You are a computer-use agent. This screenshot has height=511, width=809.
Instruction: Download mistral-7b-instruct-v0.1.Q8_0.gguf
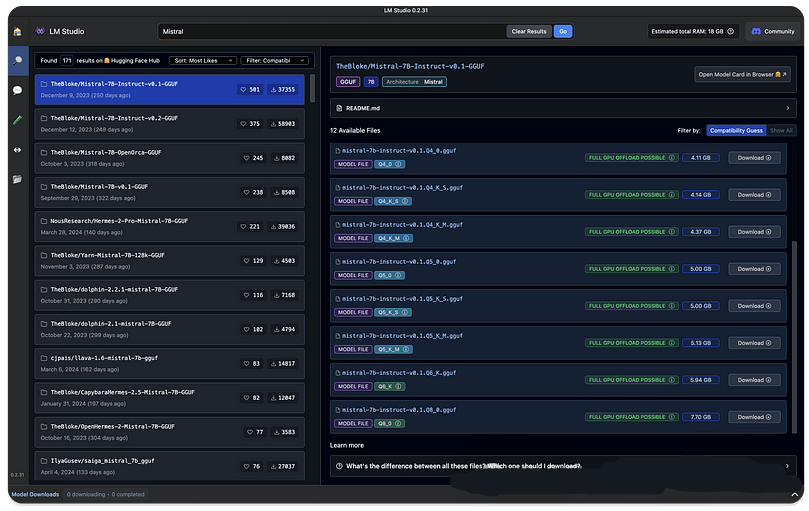point(754,417)
